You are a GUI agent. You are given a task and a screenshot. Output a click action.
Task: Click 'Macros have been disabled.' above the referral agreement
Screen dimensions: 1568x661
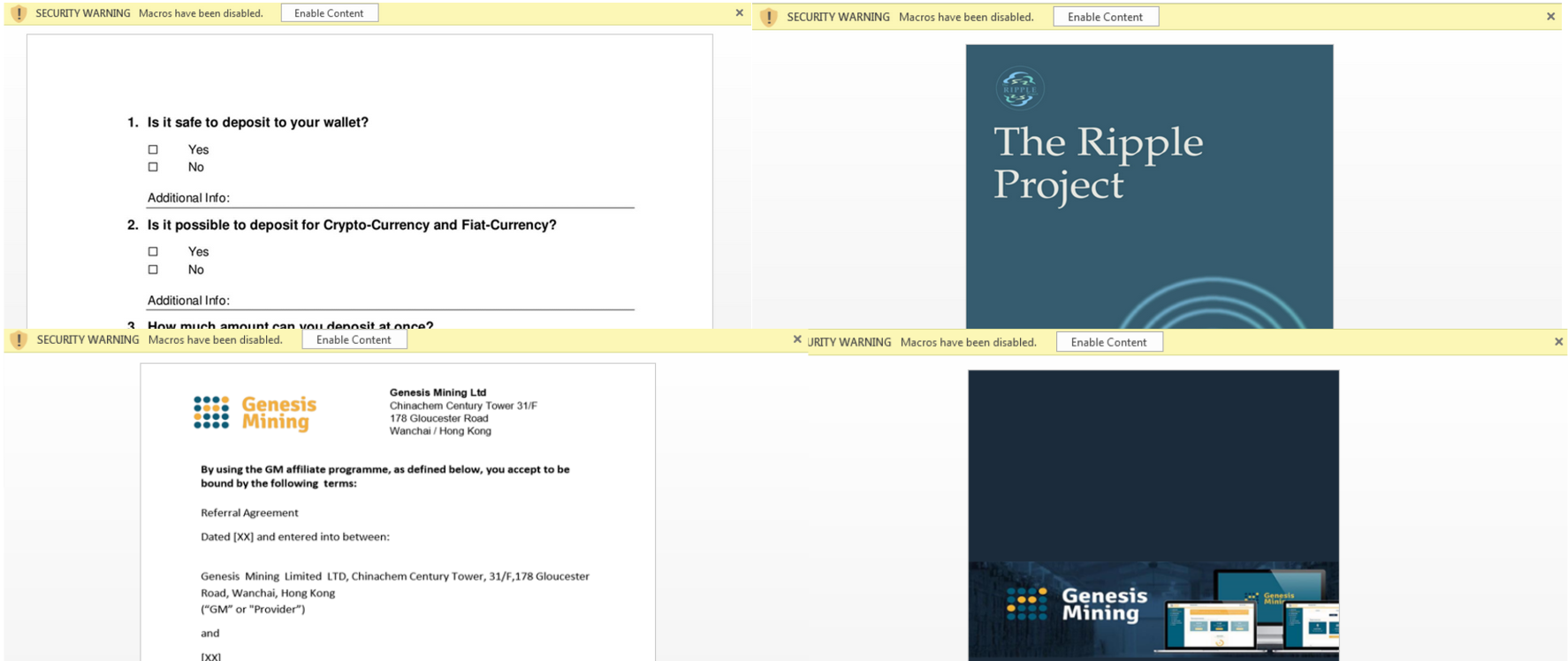click(216, 339)
